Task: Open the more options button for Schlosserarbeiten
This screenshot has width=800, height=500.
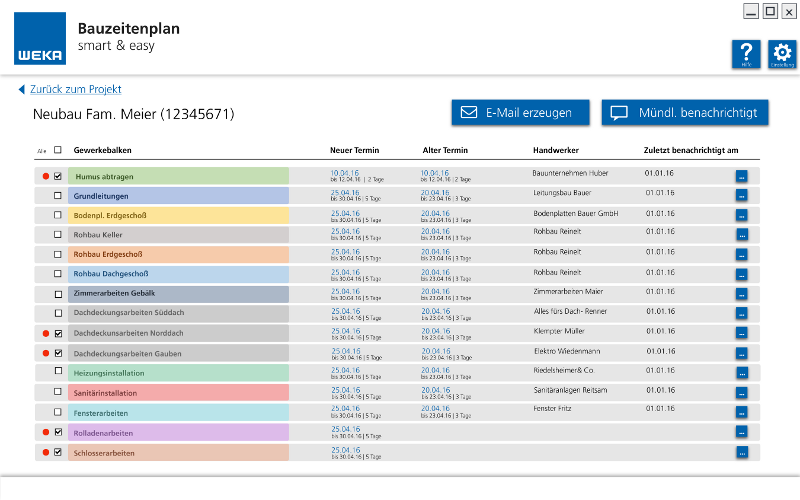Action: coord(741,453)
